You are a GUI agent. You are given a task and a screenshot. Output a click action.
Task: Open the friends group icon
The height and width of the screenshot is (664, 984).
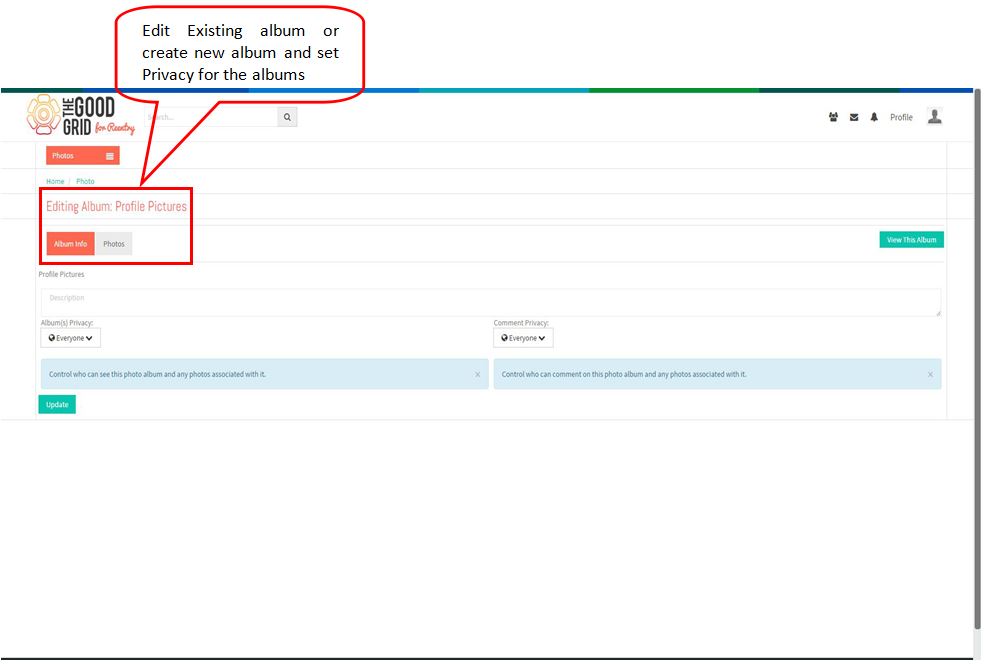(833, 117)
